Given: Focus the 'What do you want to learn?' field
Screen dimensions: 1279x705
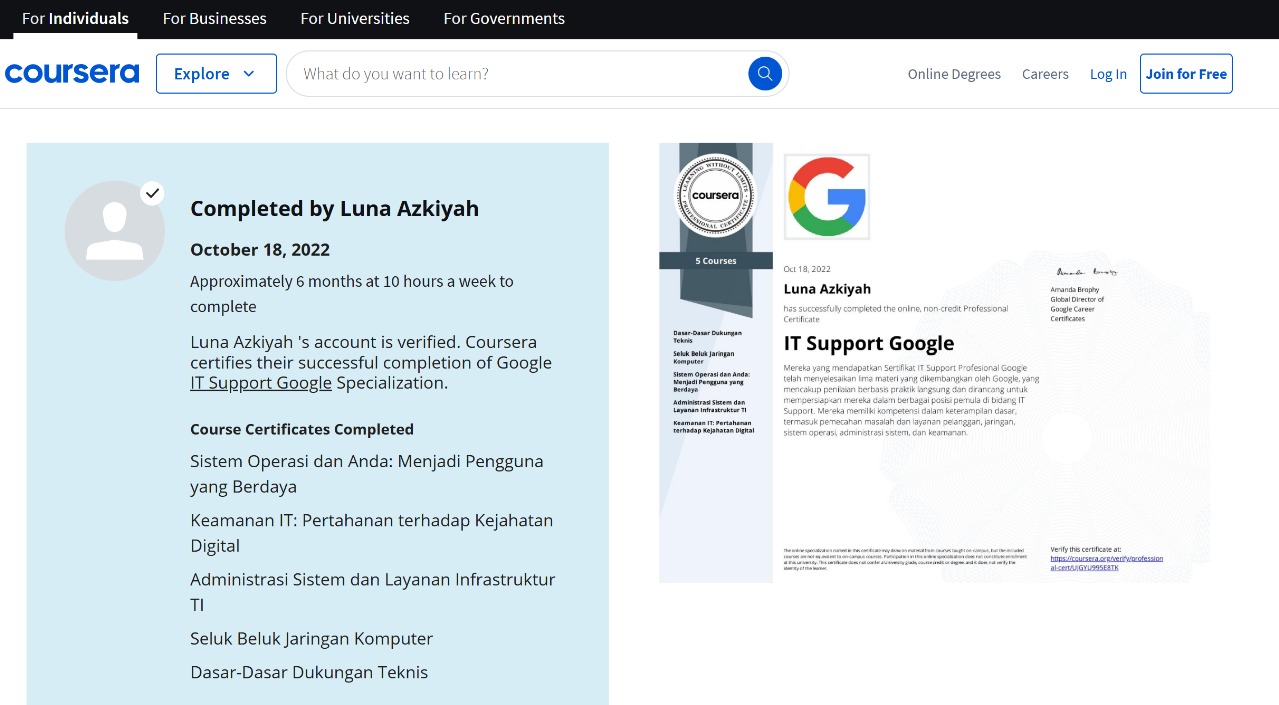Looking at the screenshot, I should pyautogui.click(x=515, y=74).
